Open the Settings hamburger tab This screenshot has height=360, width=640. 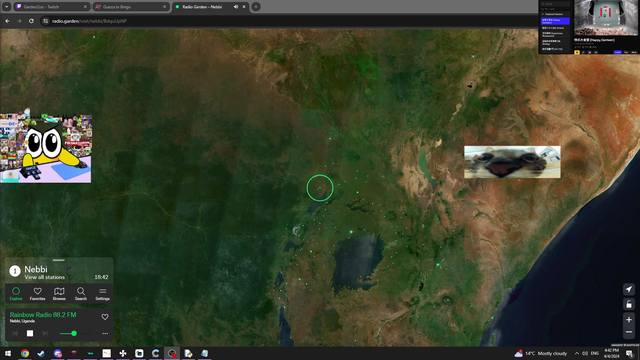[x=102, y=293]
